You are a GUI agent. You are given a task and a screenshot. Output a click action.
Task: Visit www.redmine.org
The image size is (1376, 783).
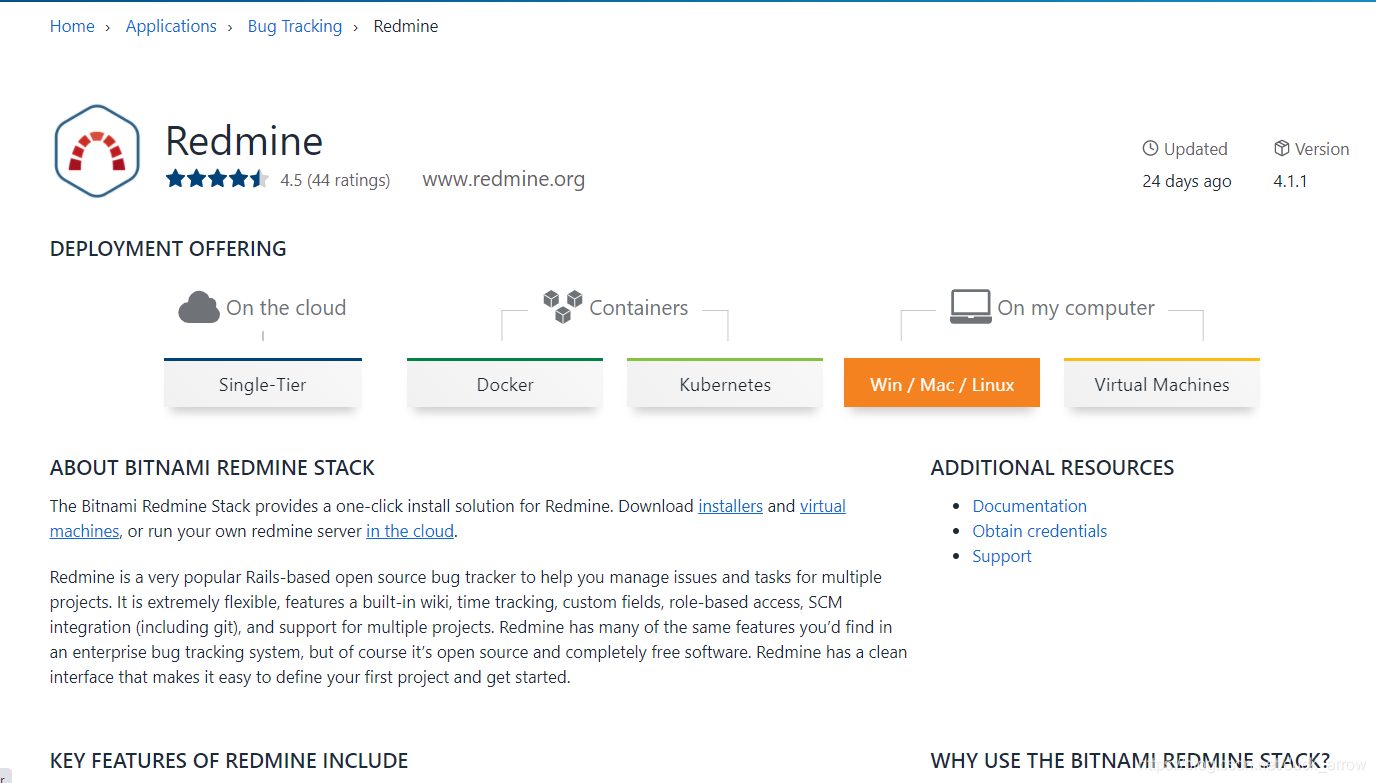[503, 179]
